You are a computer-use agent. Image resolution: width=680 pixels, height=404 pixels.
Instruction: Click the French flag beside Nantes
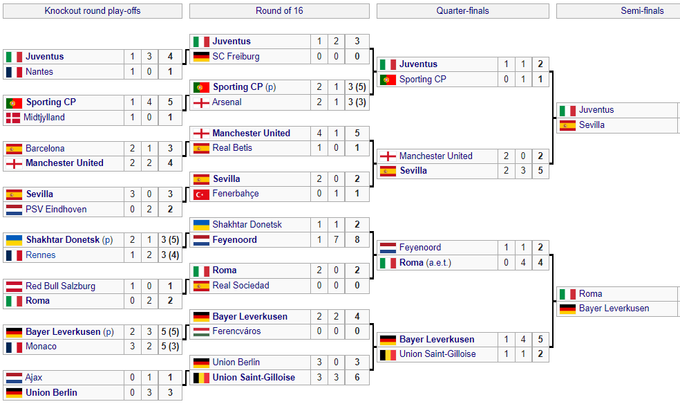(x=13, y=72)
